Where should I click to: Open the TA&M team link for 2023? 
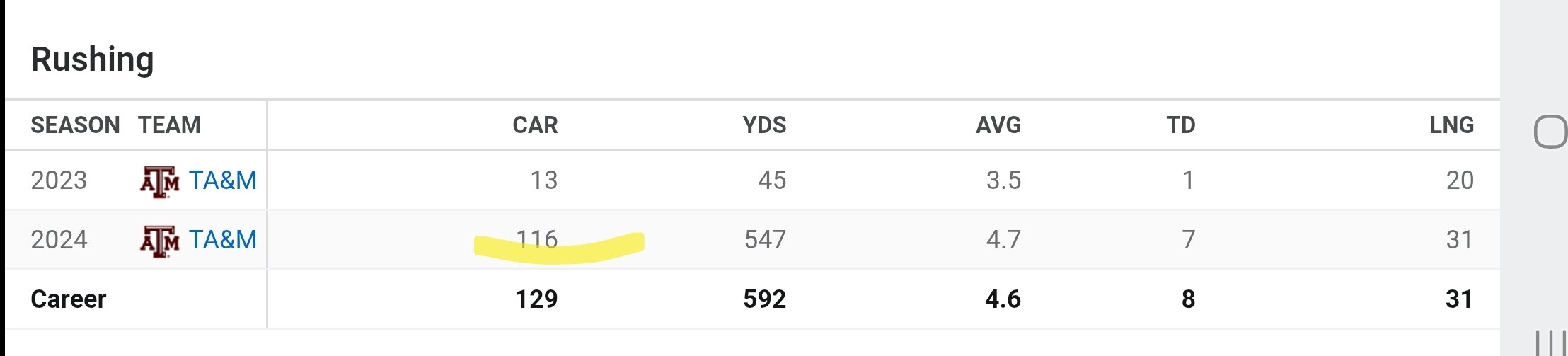223,180
